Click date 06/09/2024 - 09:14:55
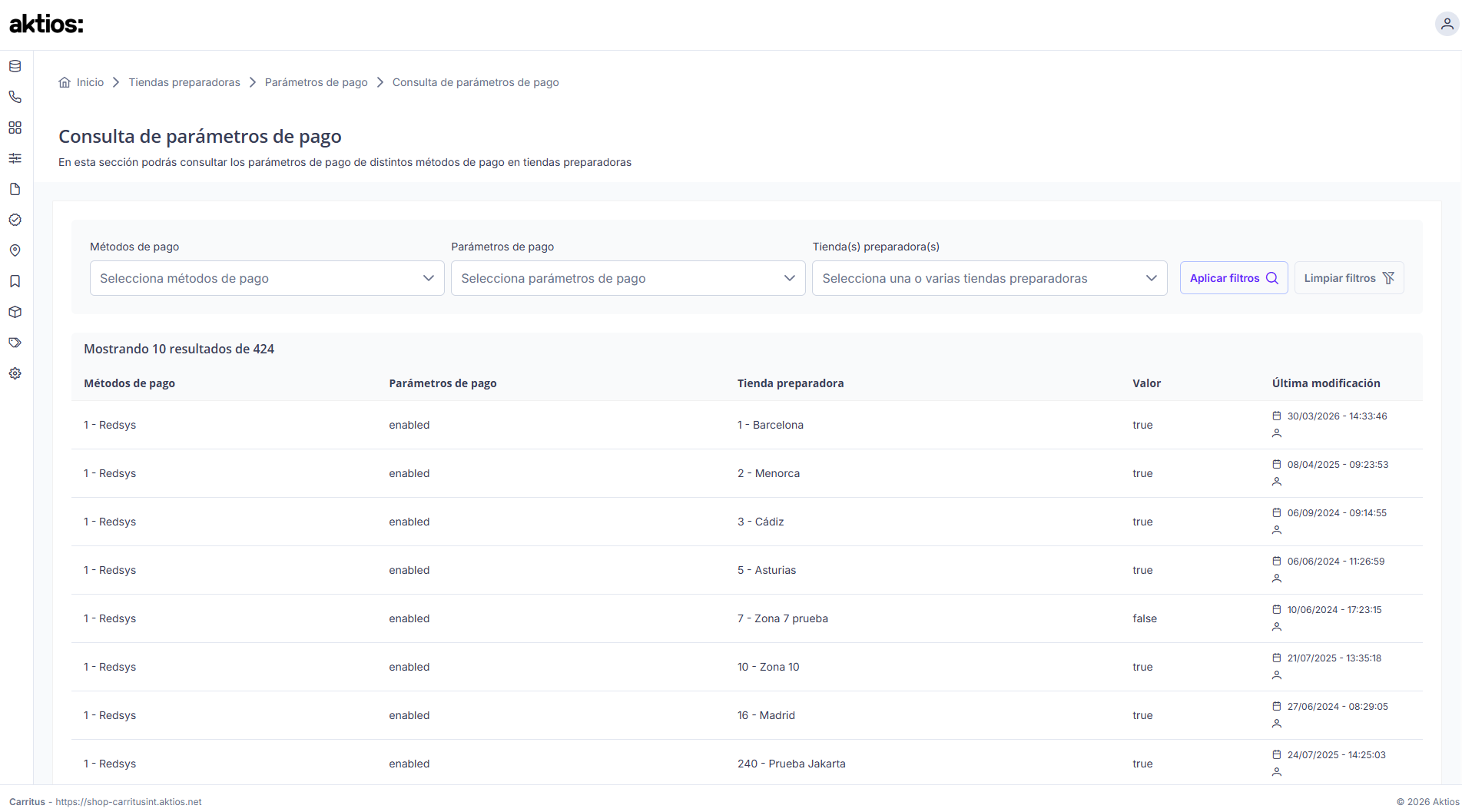1462x812 pixels. pos(1337,512)
